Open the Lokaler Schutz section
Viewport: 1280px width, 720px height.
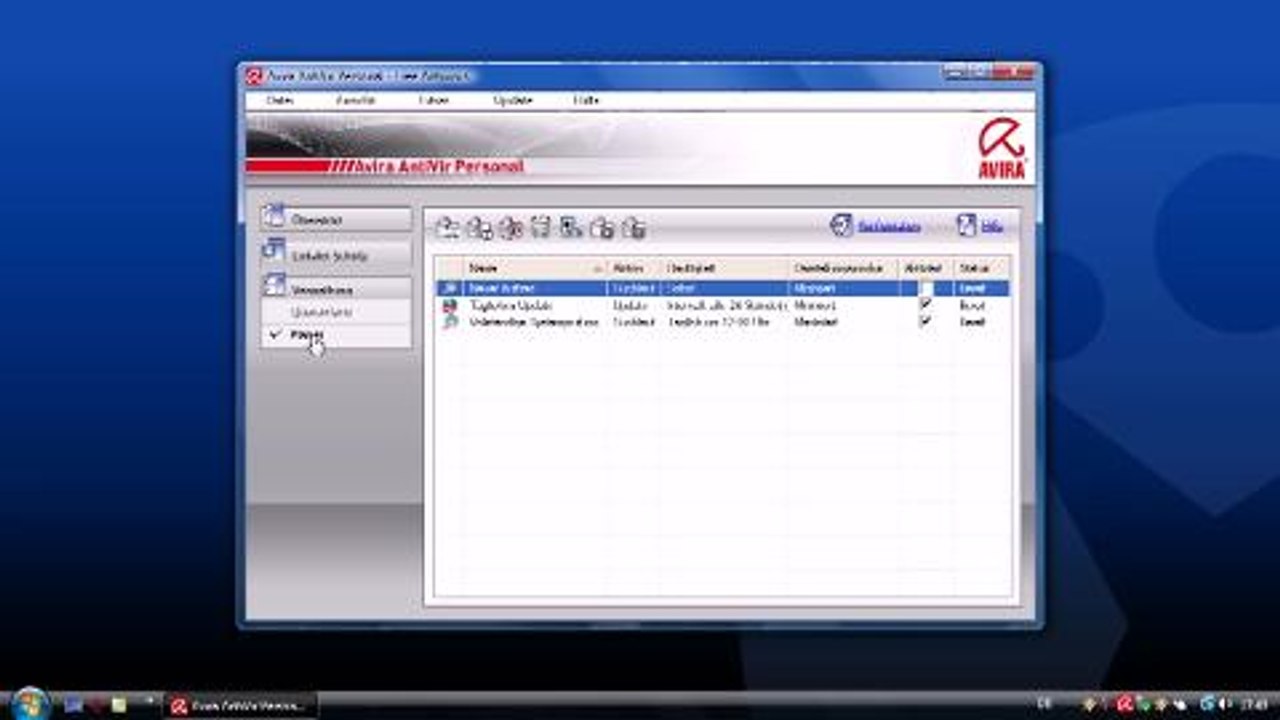(x=336, y=255)
